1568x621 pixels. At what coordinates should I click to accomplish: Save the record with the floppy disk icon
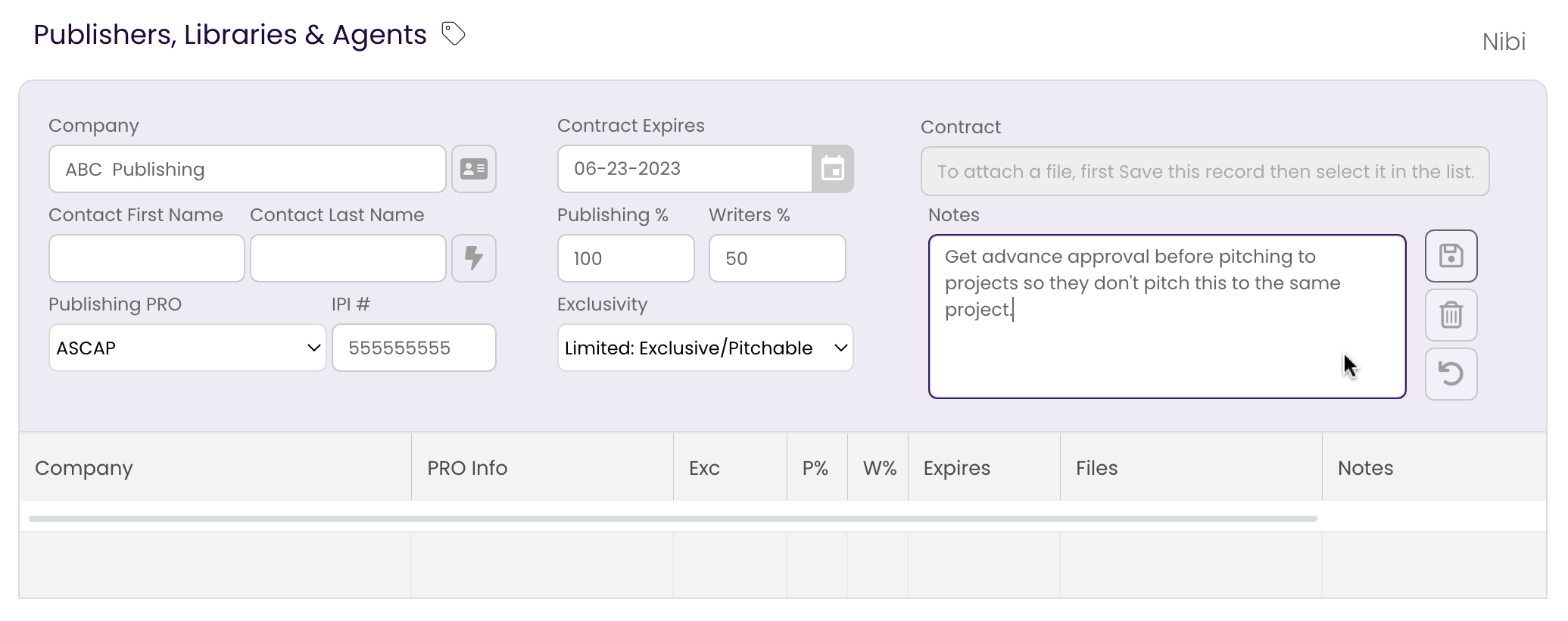pyautogui.click(x=1451, y=256)
